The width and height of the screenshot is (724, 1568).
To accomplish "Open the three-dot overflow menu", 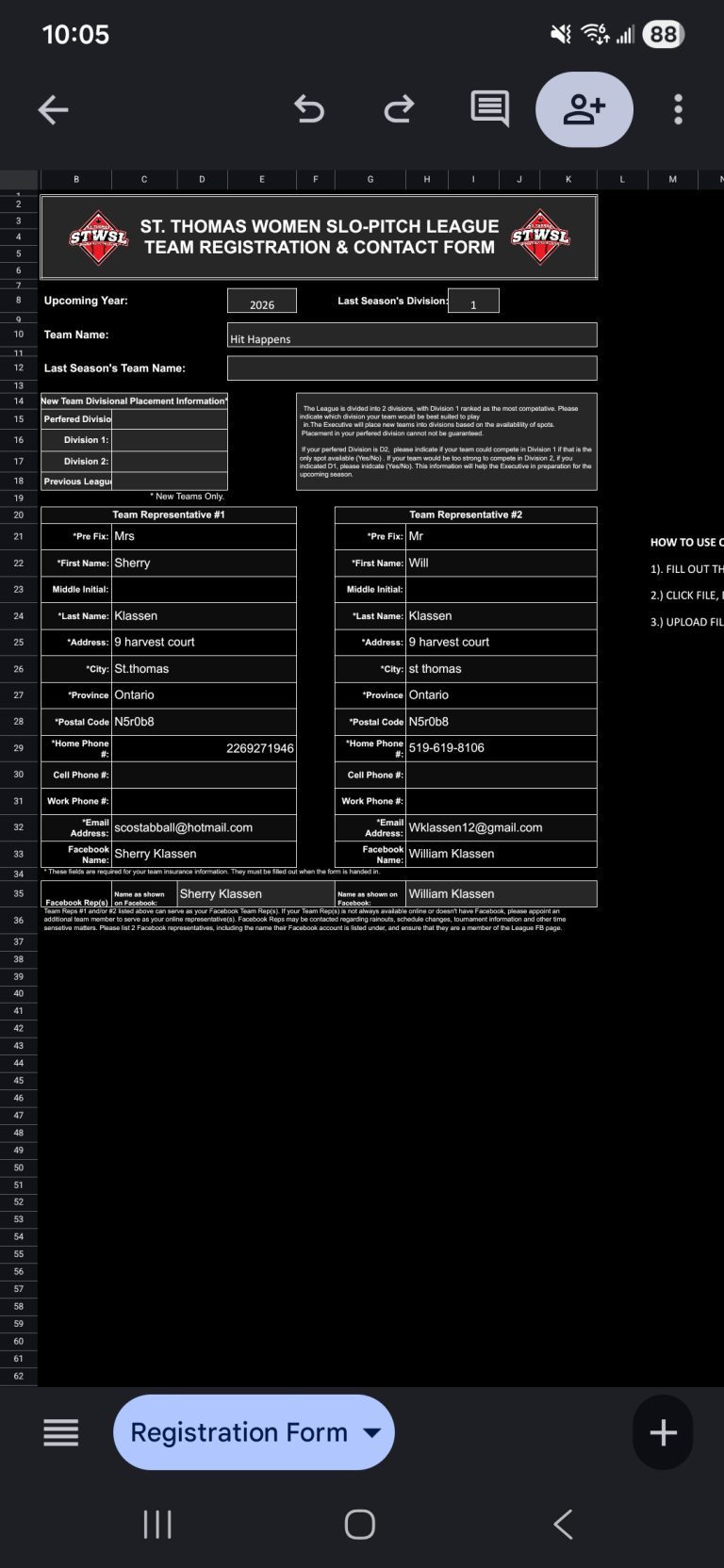I will [x=678, y=109].
